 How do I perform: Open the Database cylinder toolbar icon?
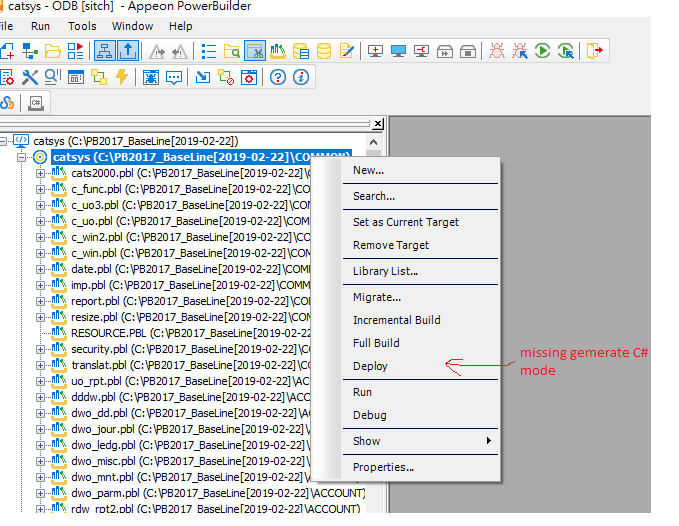(x=324, y=50)
